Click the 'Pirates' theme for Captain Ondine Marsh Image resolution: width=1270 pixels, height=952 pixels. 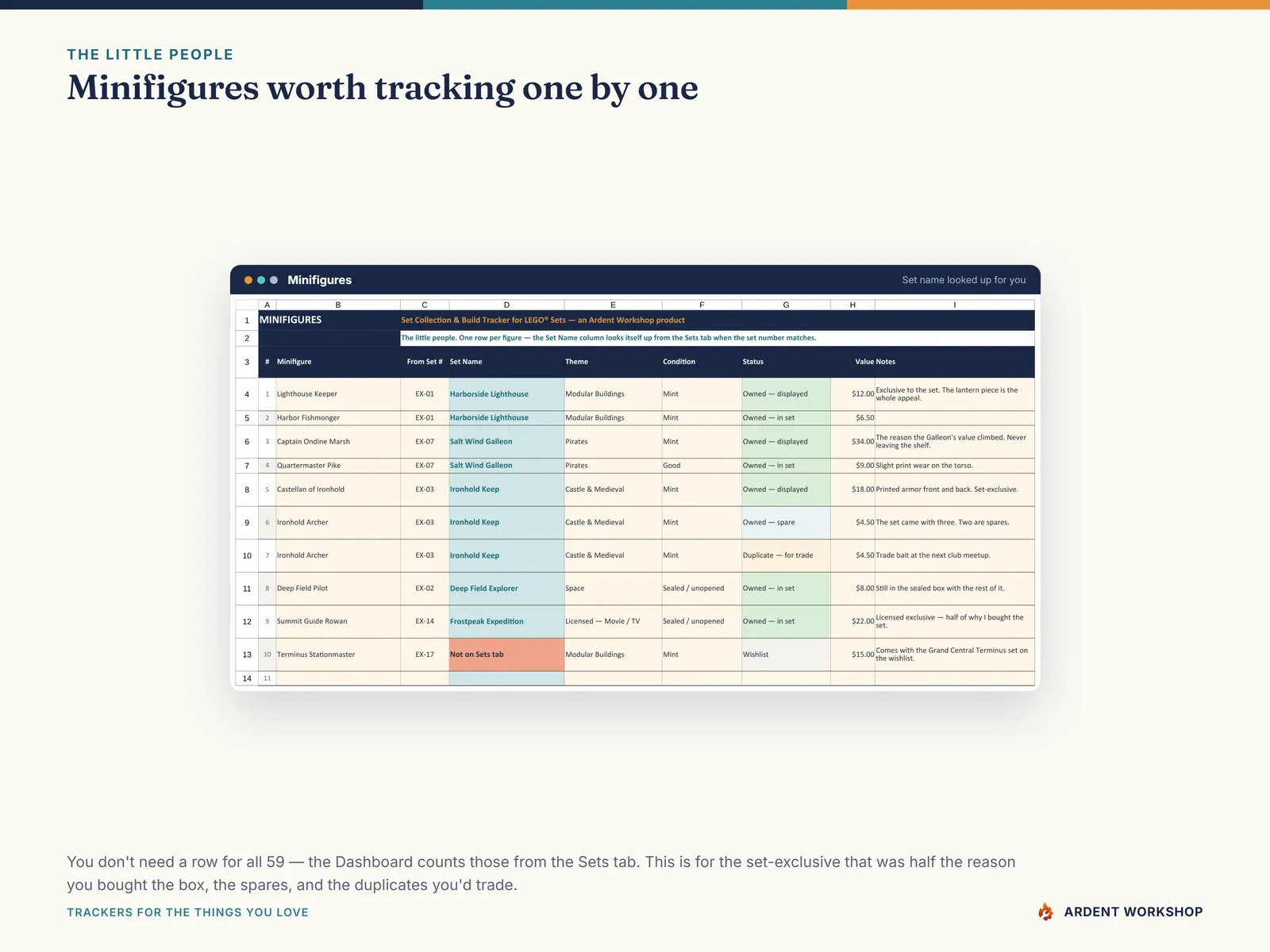613,442
